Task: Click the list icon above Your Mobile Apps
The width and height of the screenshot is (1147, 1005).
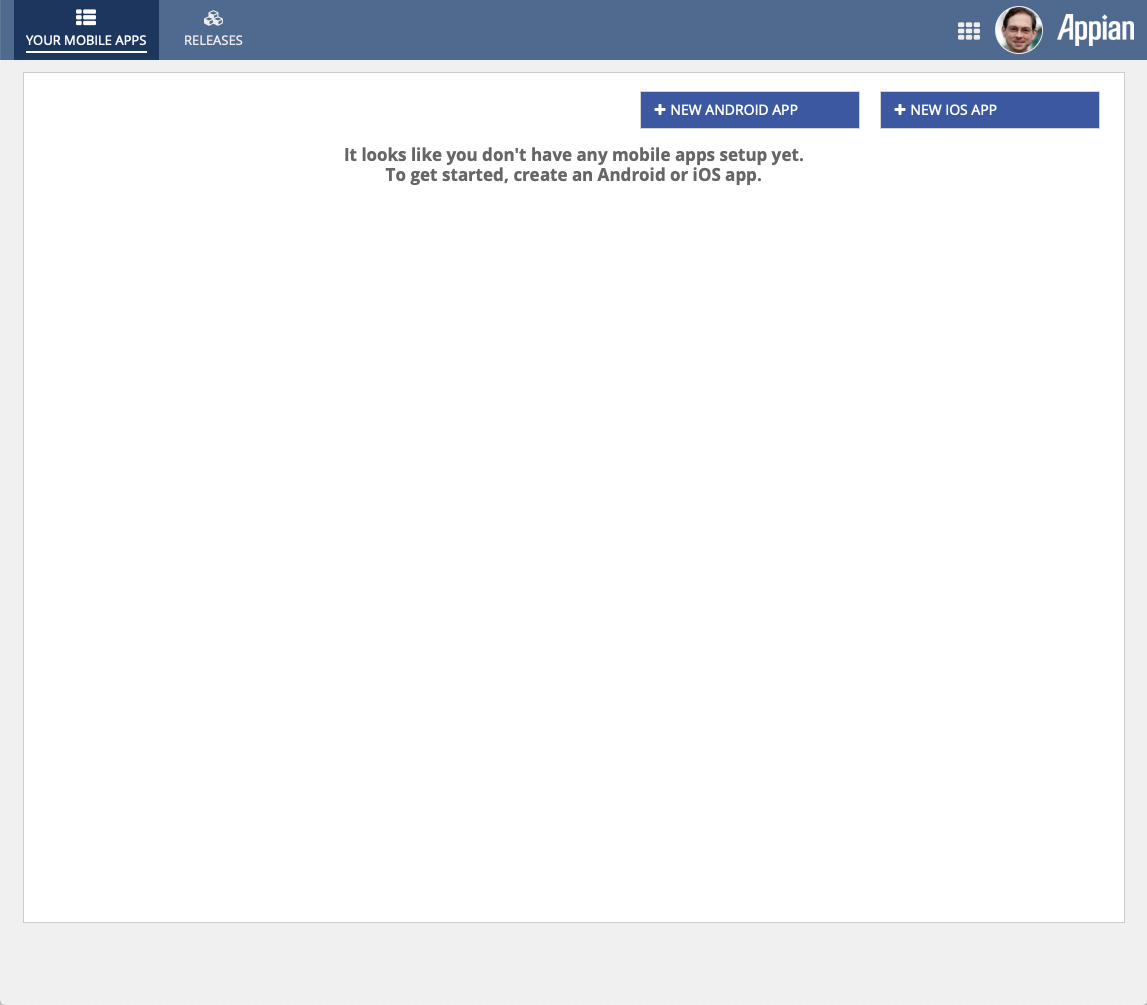Action: pos(86,18)
